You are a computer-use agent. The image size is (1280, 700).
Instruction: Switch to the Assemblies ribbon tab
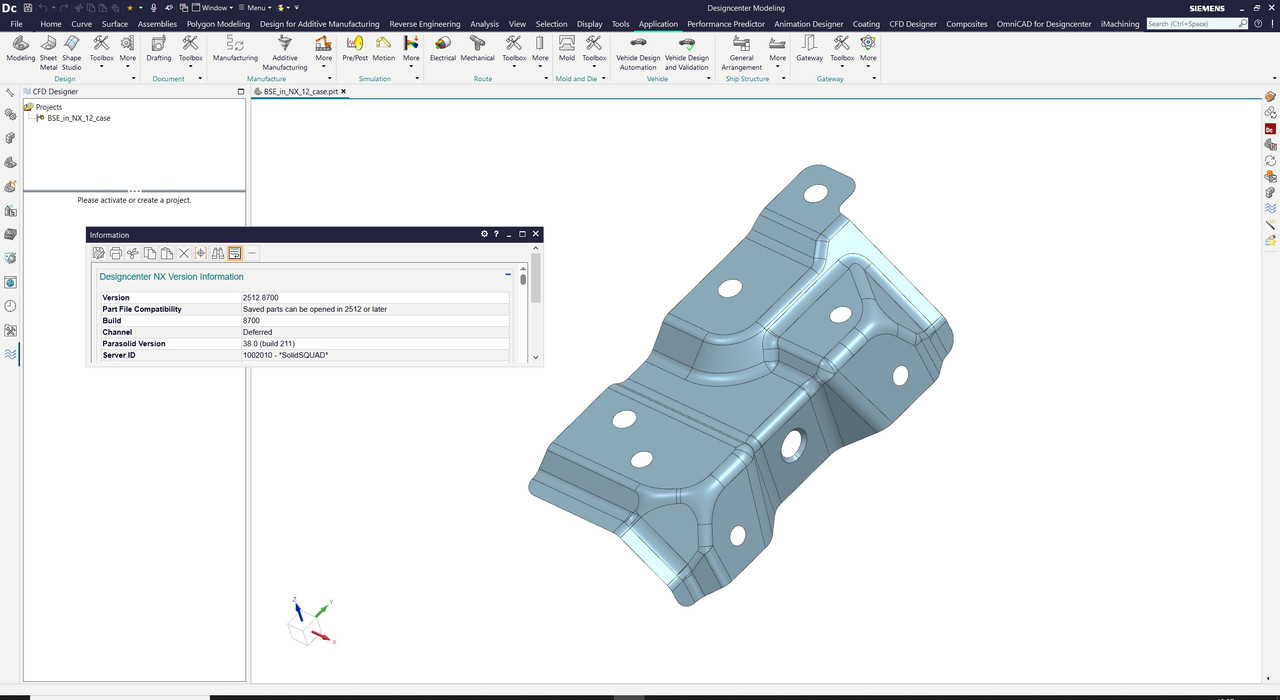(157, 24)
